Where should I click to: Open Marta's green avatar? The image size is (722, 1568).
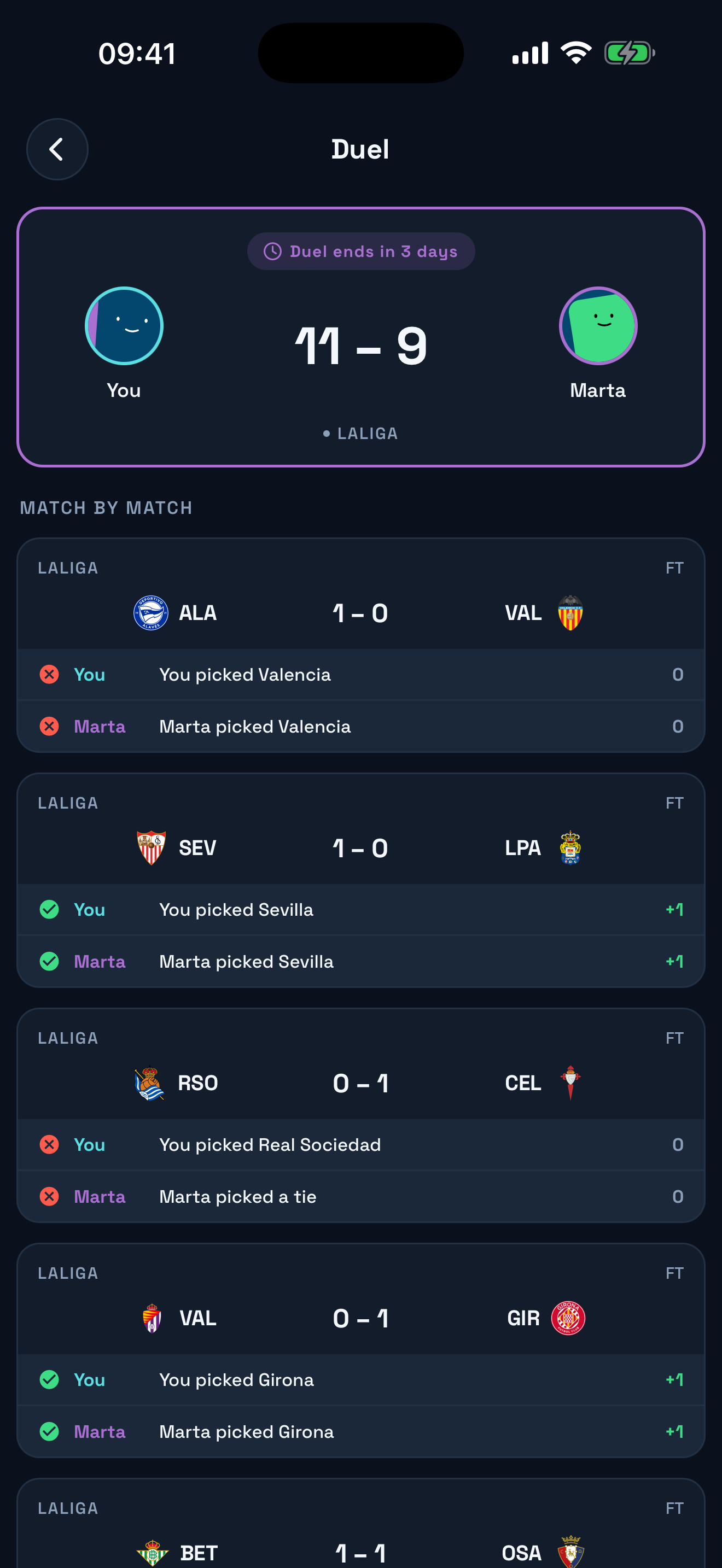(x=598, y=326)
